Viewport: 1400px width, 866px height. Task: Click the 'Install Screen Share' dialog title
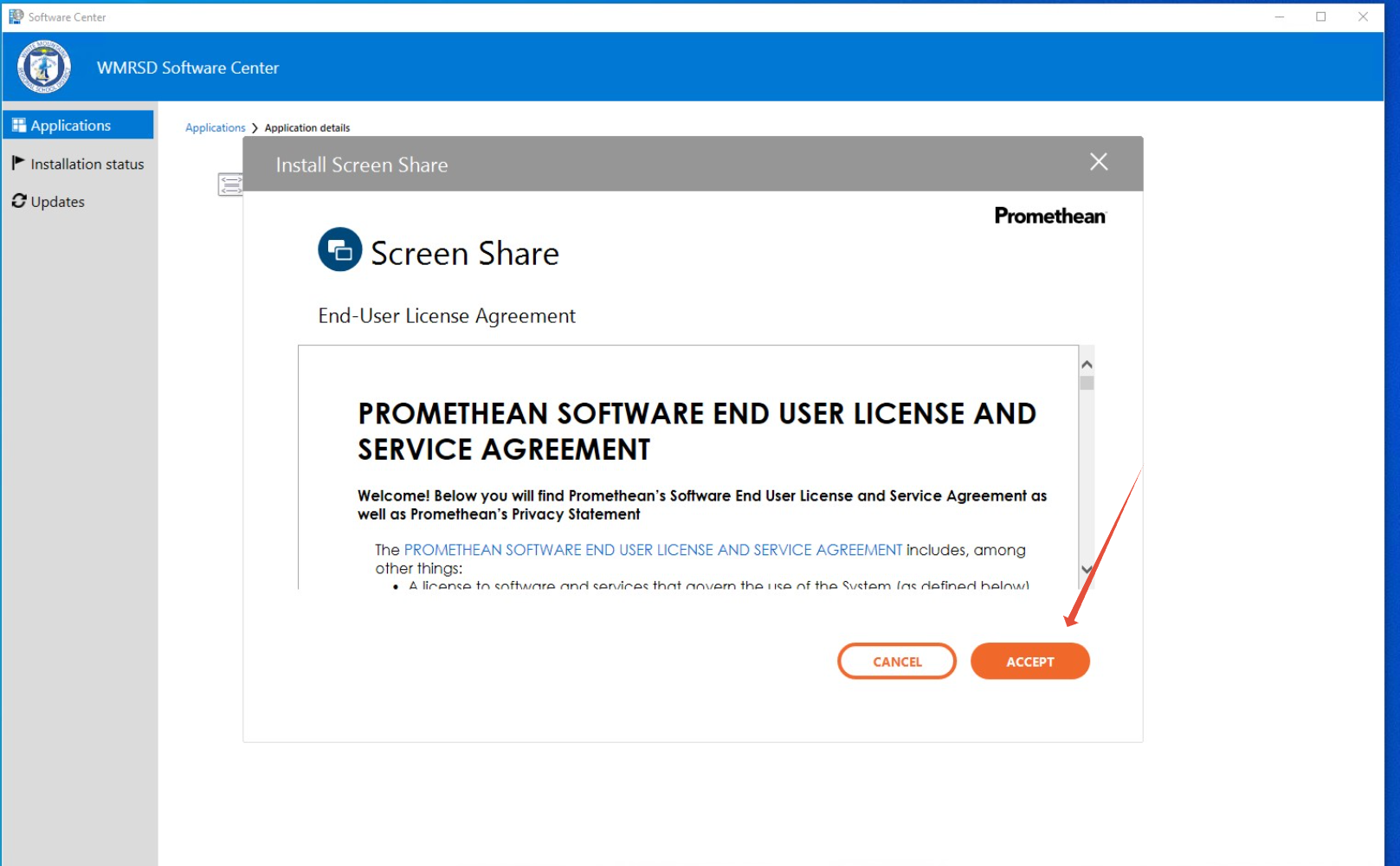[362, 165]
